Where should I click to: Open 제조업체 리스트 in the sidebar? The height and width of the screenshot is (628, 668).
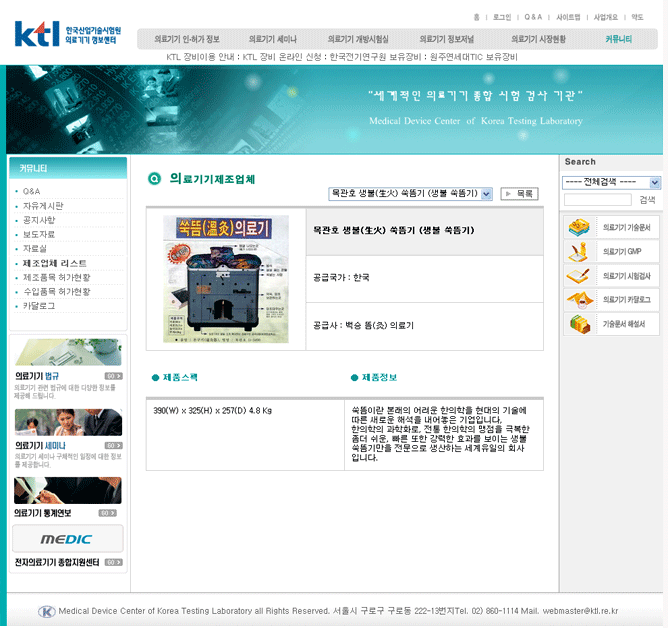(x=54, y=263)
